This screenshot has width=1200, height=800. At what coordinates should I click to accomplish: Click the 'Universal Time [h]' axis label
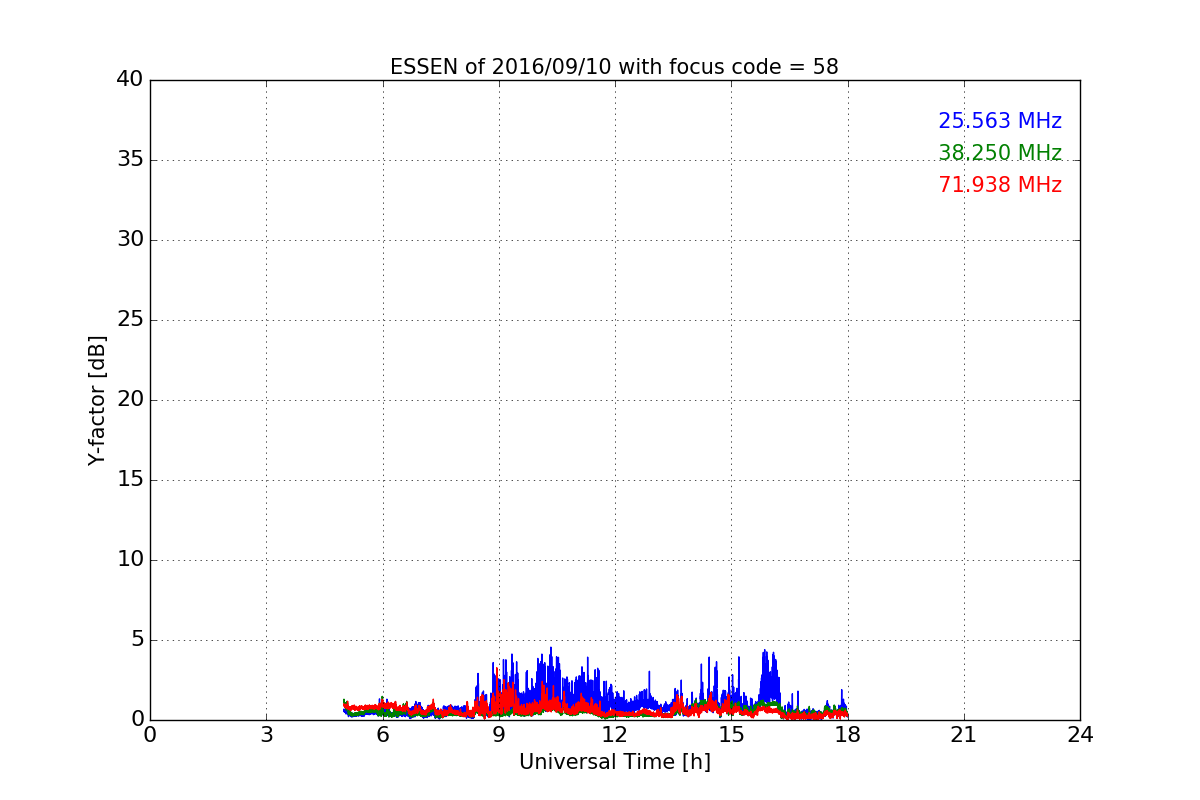(615, 762)
